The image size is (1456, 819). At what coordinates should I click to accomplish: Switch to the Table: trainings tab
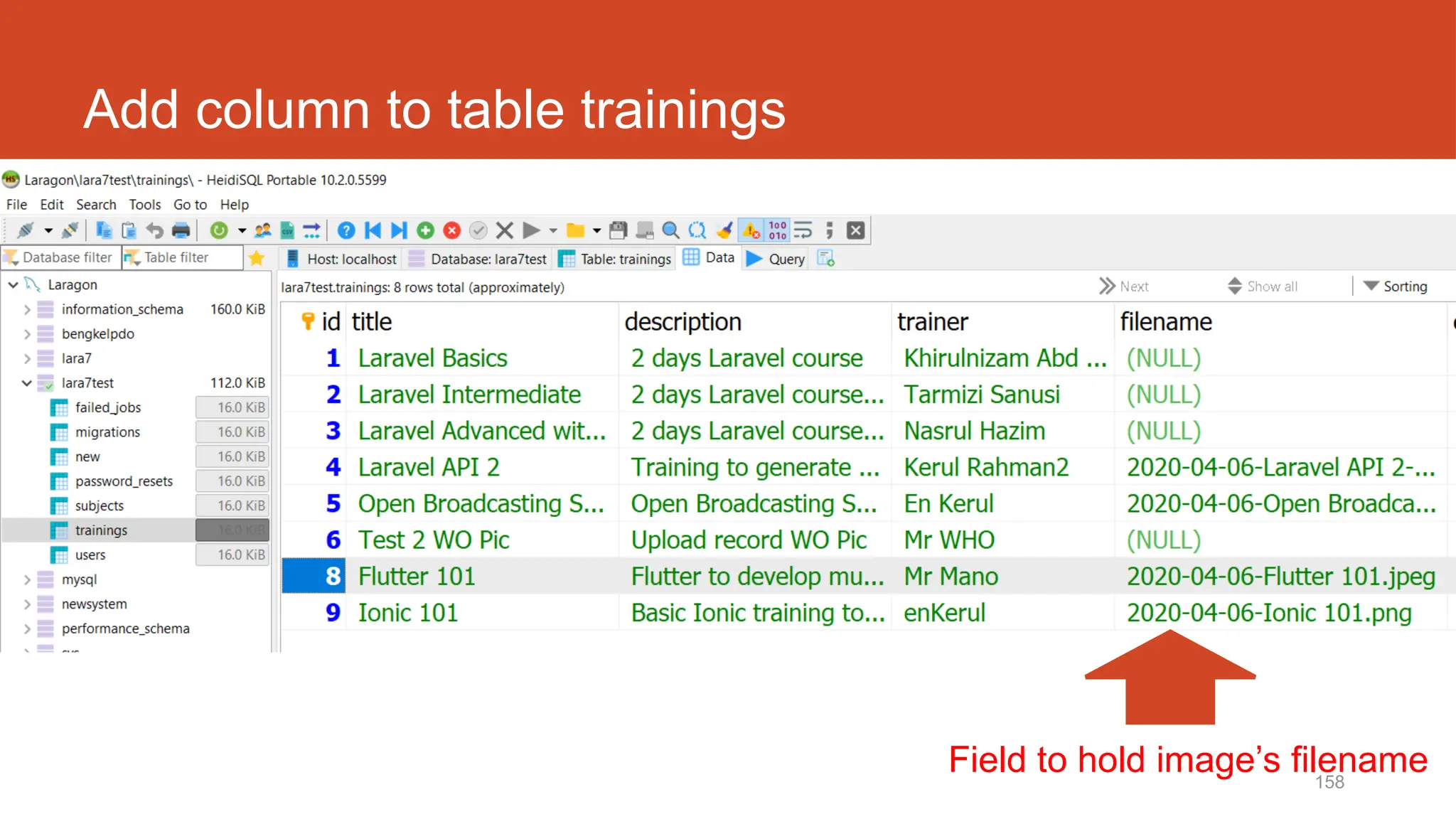tap(615, 259)
